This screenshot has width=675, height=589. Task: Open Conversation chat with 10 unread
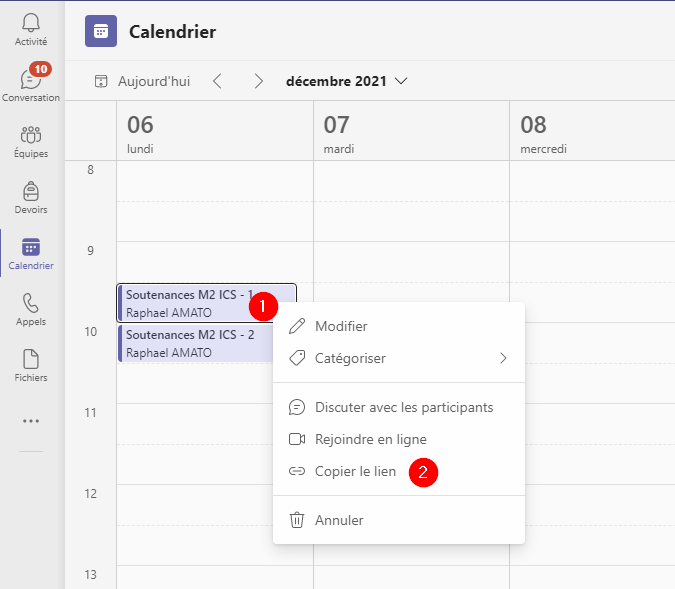click(31, 84)
